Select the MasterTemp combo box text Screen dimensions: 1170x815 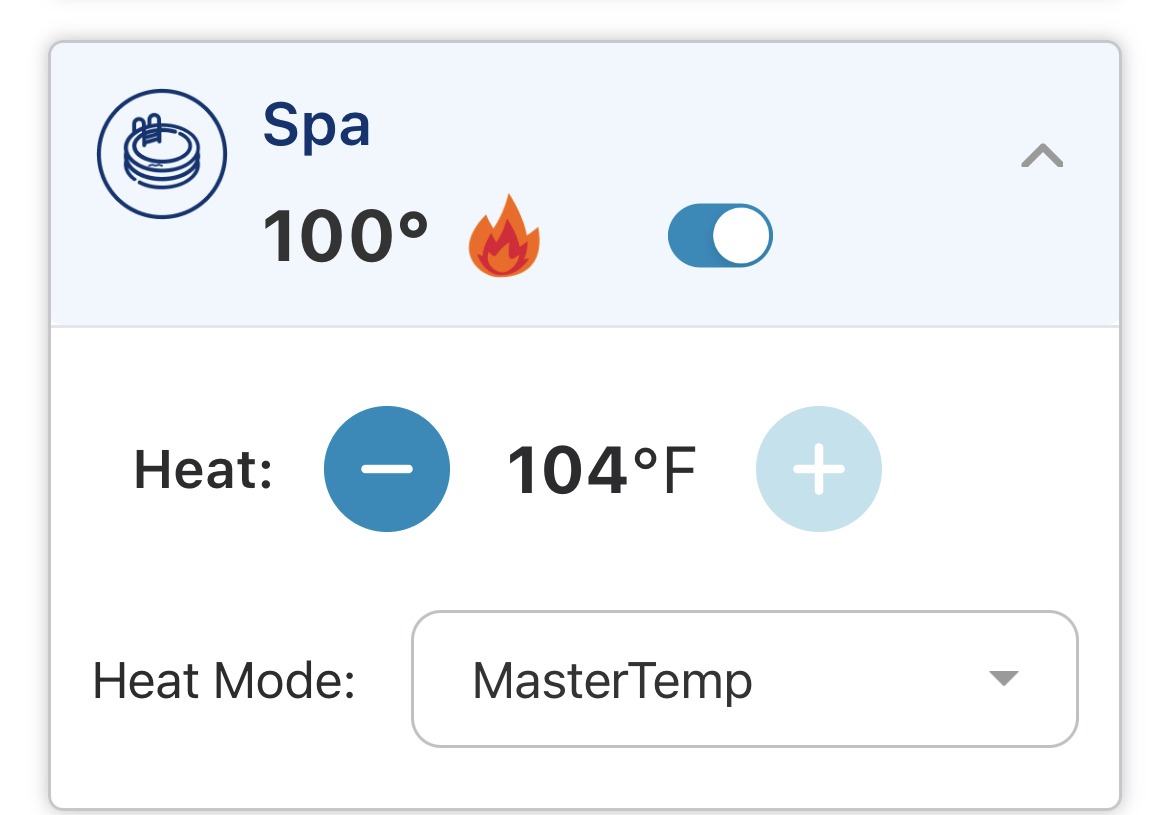tap(613, 681)
